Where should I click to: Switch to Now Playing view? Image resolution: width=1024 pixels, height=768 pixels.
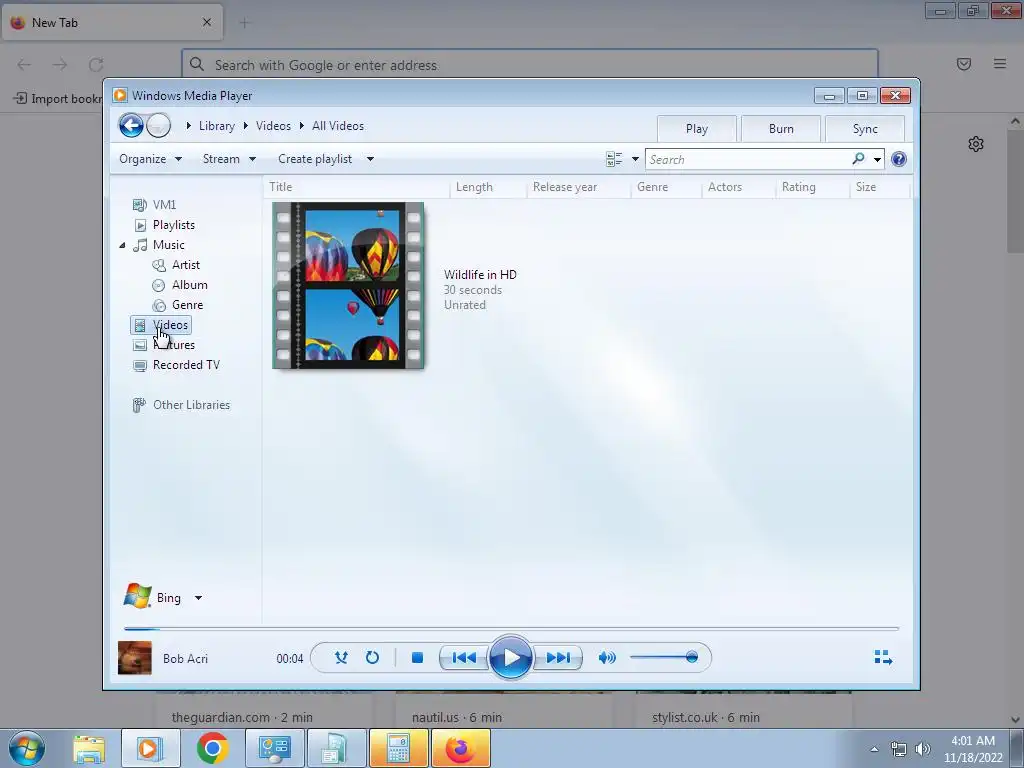[883, 658]
